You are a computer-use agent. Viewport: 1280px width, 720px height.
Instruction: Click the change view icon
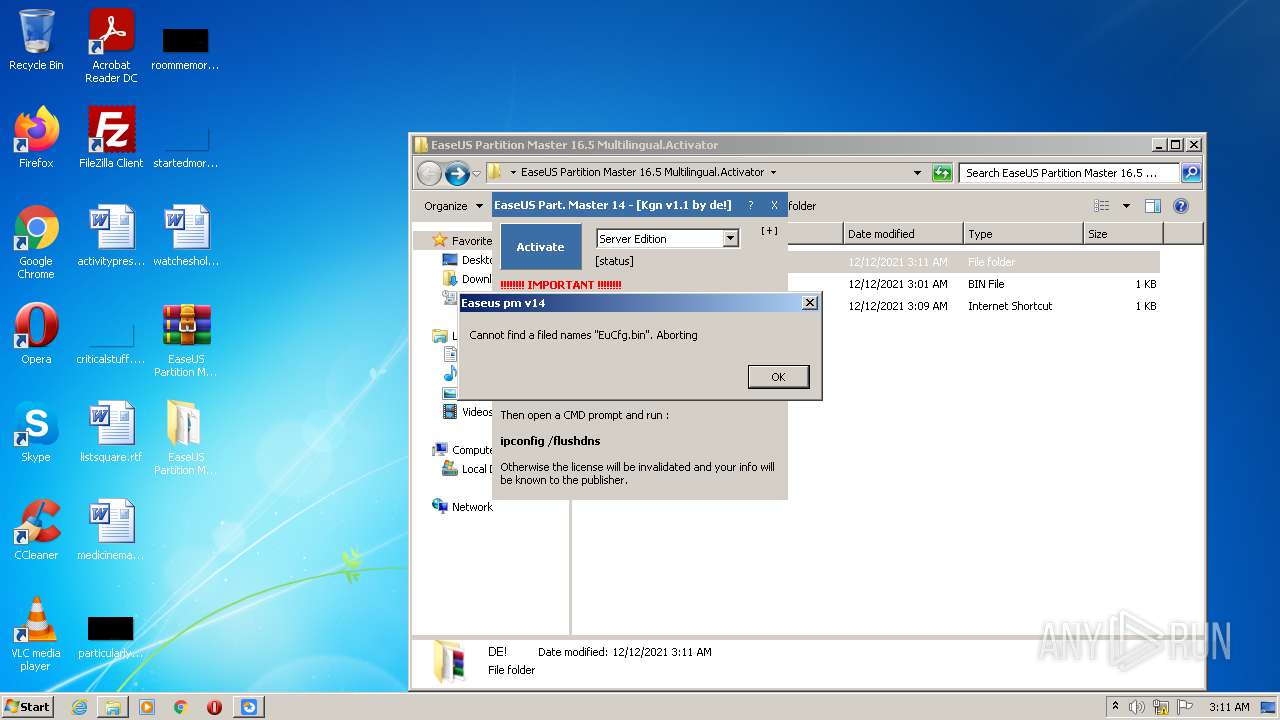[1102, 206]
